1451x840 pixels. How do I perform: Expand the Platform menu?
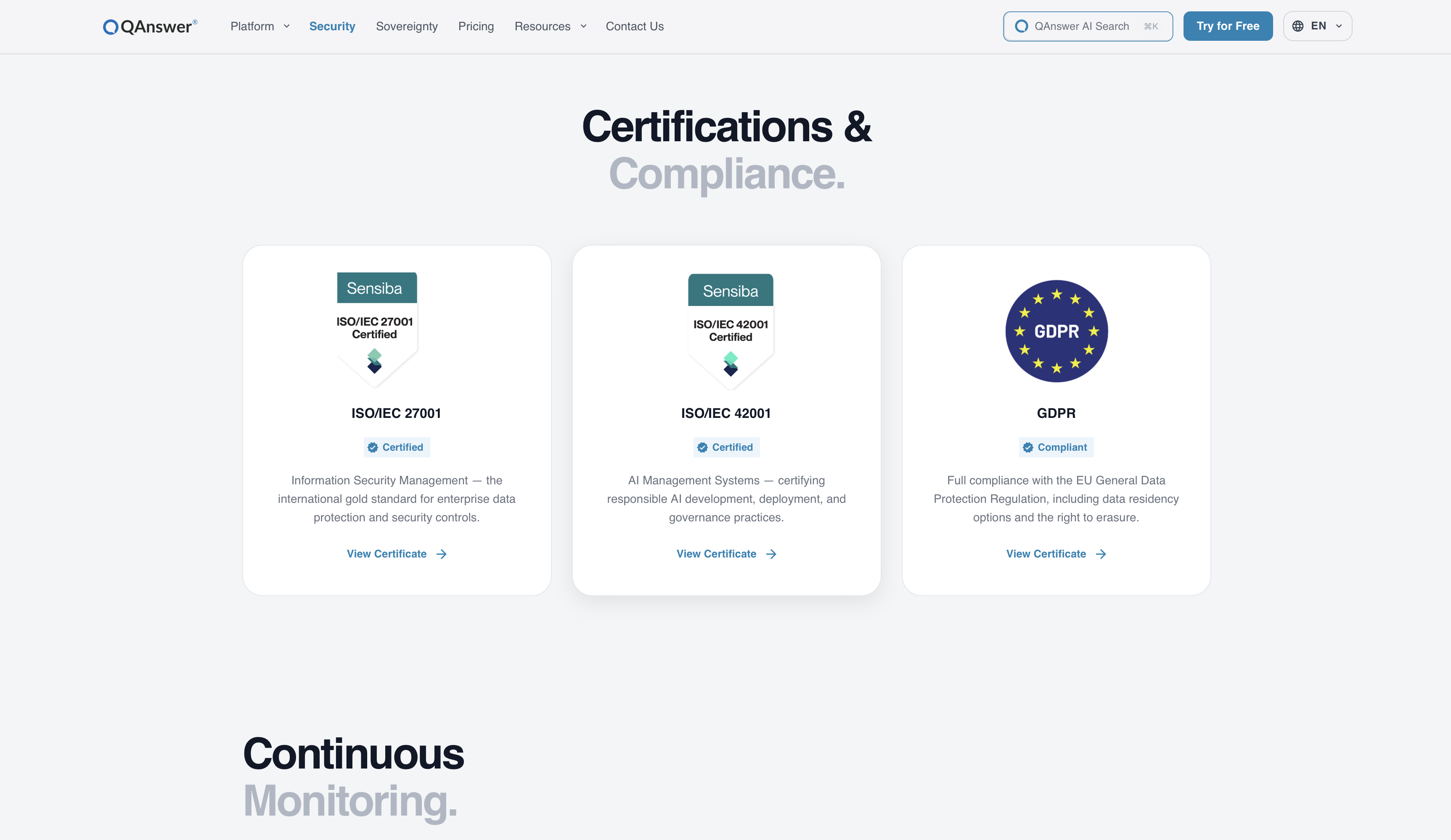tap(259, 26)
